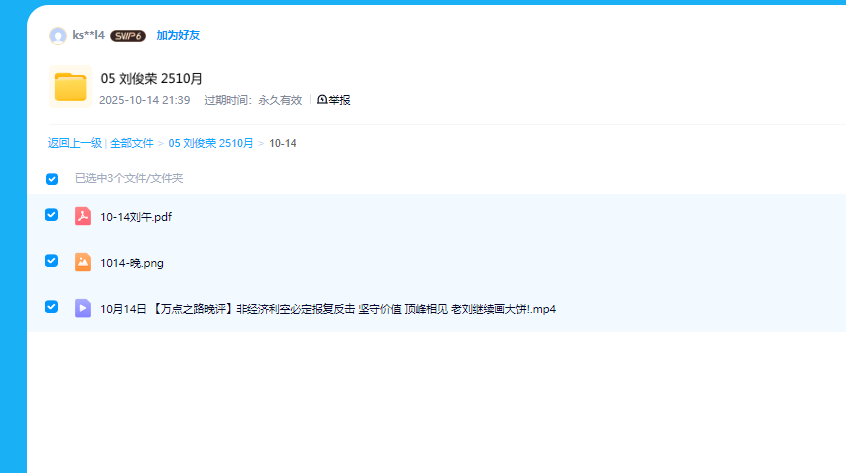Screen dimensions: 846x473
Task: Click the current 10-14 breadcrumb item
Action: pyautogui.click(x=283, y=143)
